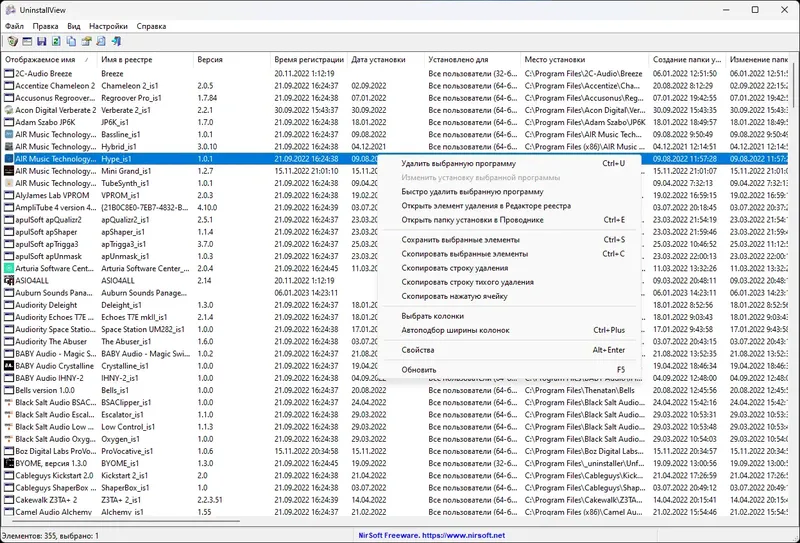Click the green icon of Arturia Software Center
Screen dimensions: 800x543
pyautogui.click(x=9, y=268)
